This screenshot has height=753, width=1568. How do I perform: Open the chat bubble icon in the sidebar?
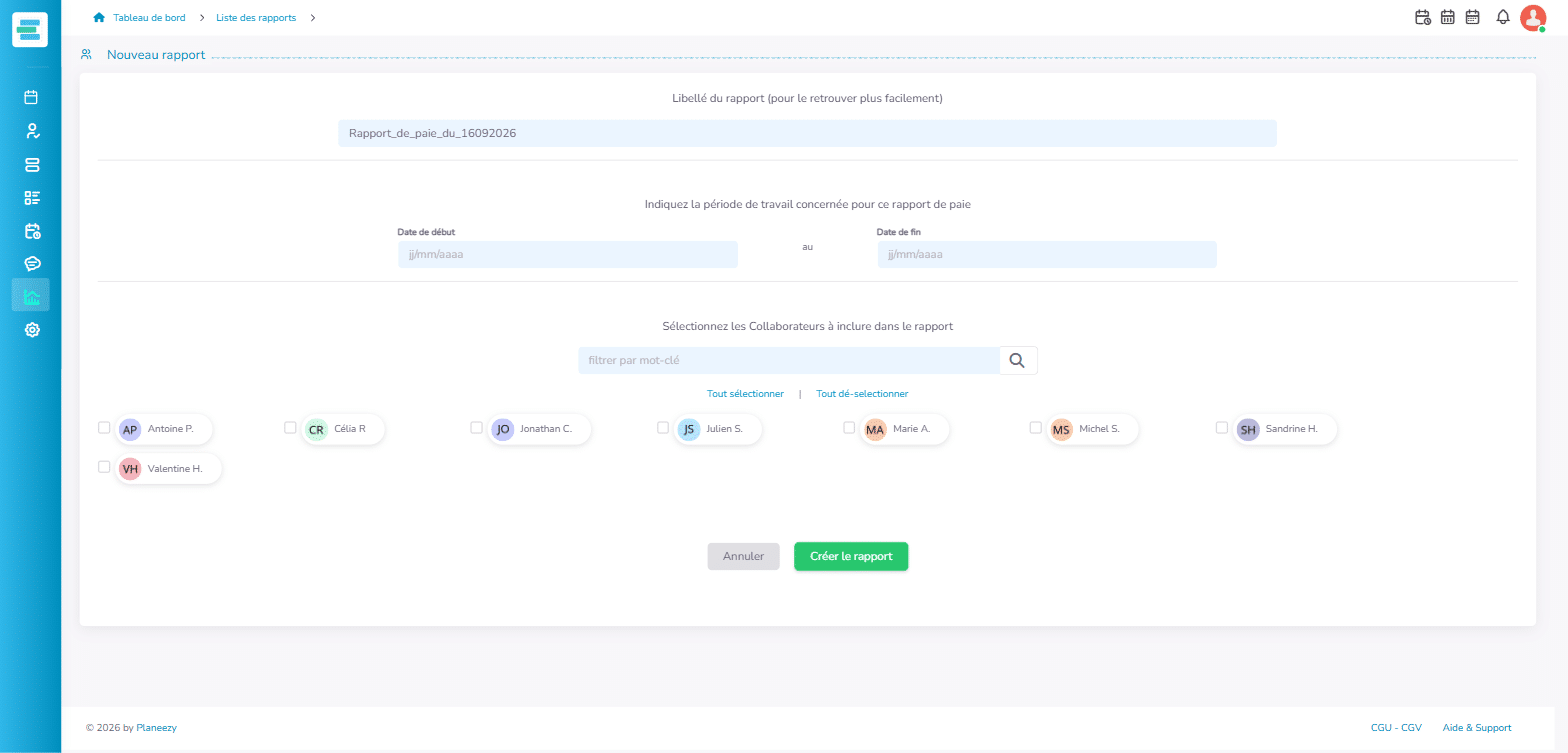[x=31, y=264]
